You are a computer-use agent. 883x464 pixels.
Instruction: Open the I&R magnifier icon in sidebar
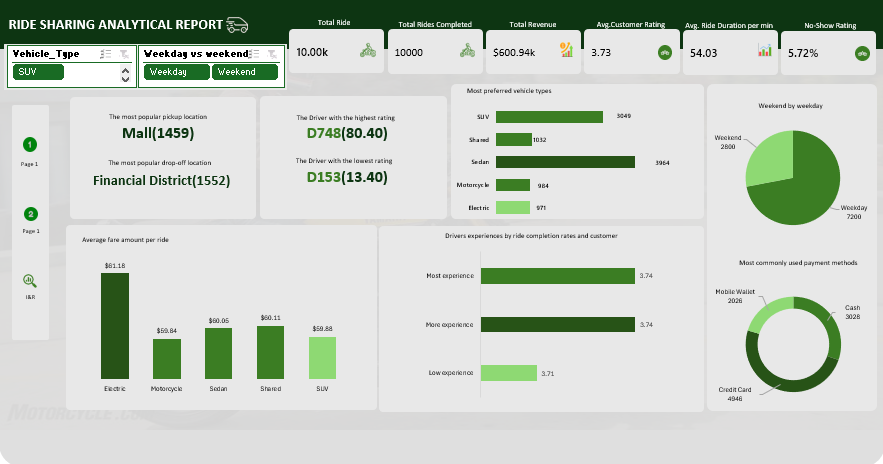coord(30,281)
